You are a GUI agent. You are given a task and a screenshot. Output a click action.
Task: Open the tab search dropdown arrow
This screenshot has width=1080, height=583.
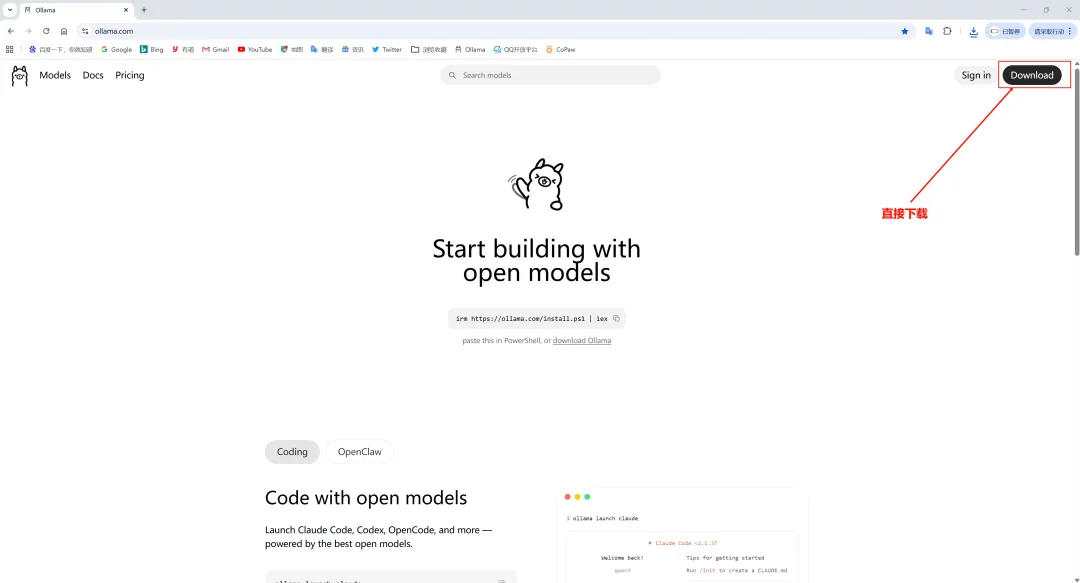pyautogui.click(x=10, y=10)
